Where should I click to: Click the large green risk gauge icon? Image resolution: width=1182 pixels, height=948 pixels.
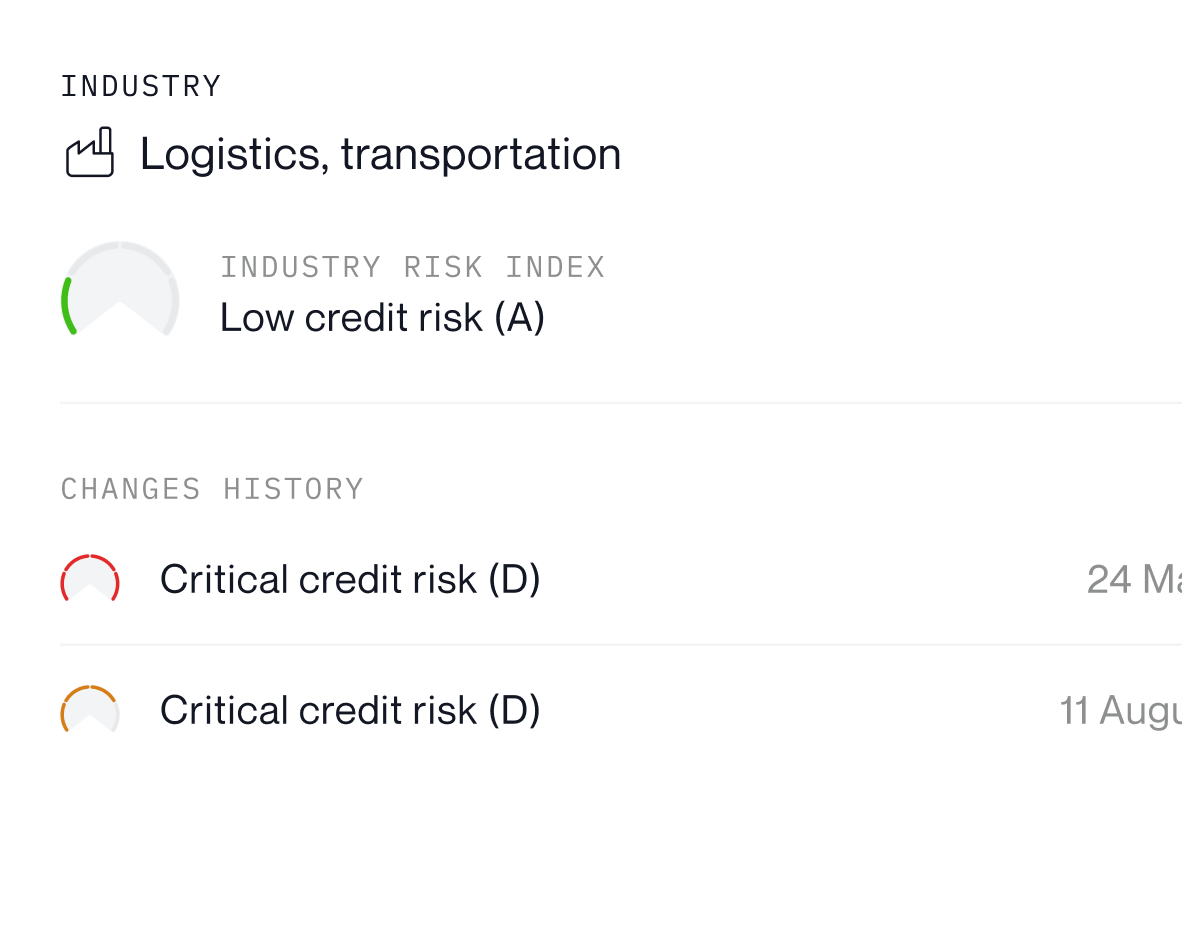point(120,288)
